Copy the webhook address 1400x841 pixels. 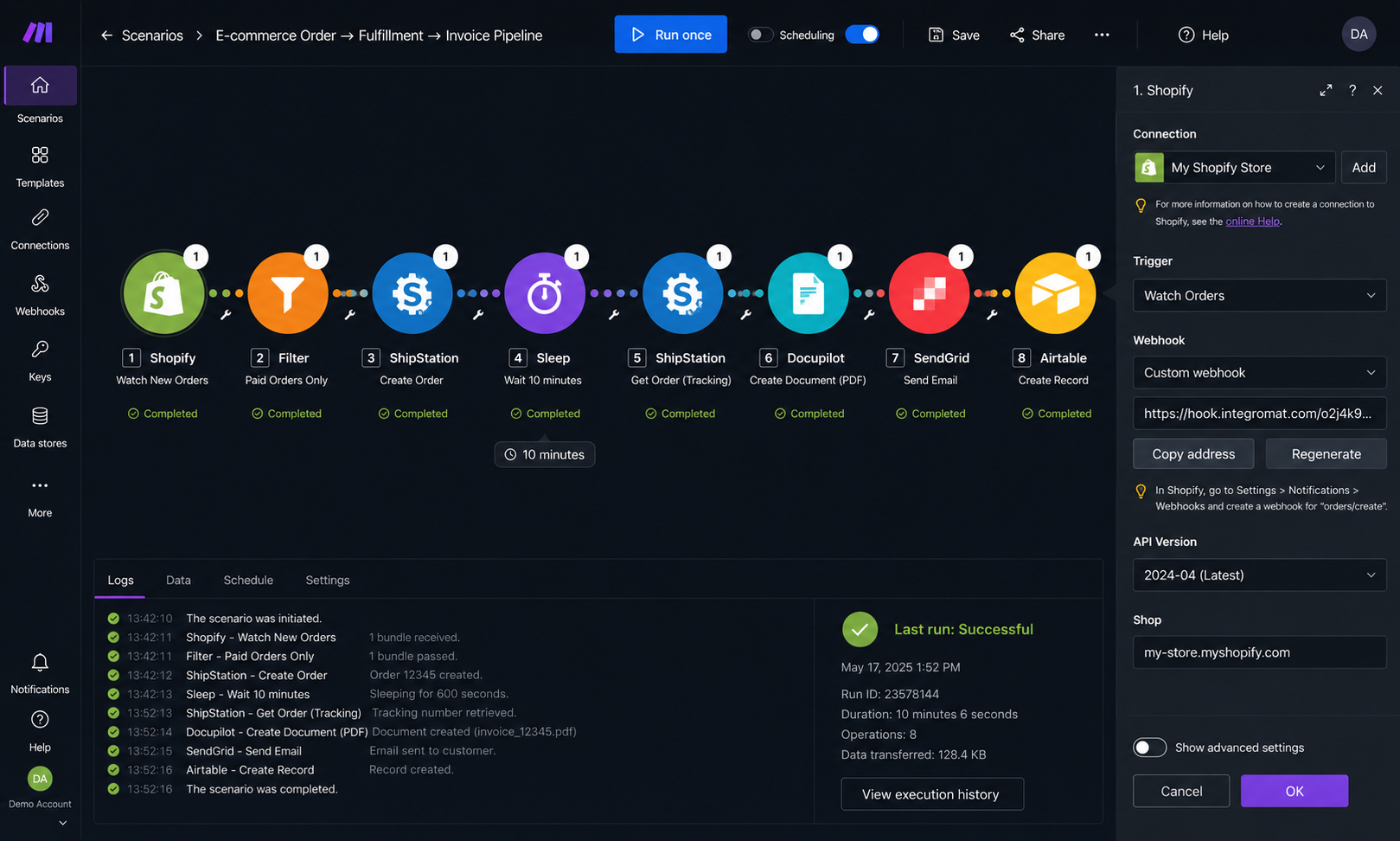pyautogui.click(x=1193, y=454)
